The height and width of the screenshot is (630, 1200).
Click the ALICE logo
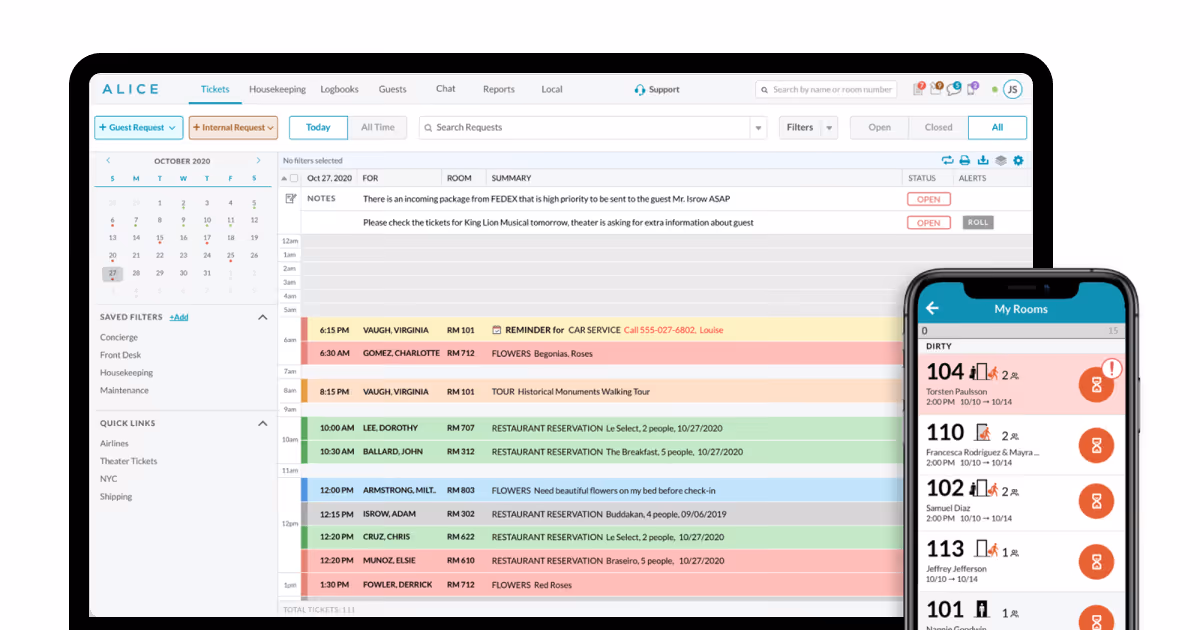pyautogui.click(x=130, y=89)
